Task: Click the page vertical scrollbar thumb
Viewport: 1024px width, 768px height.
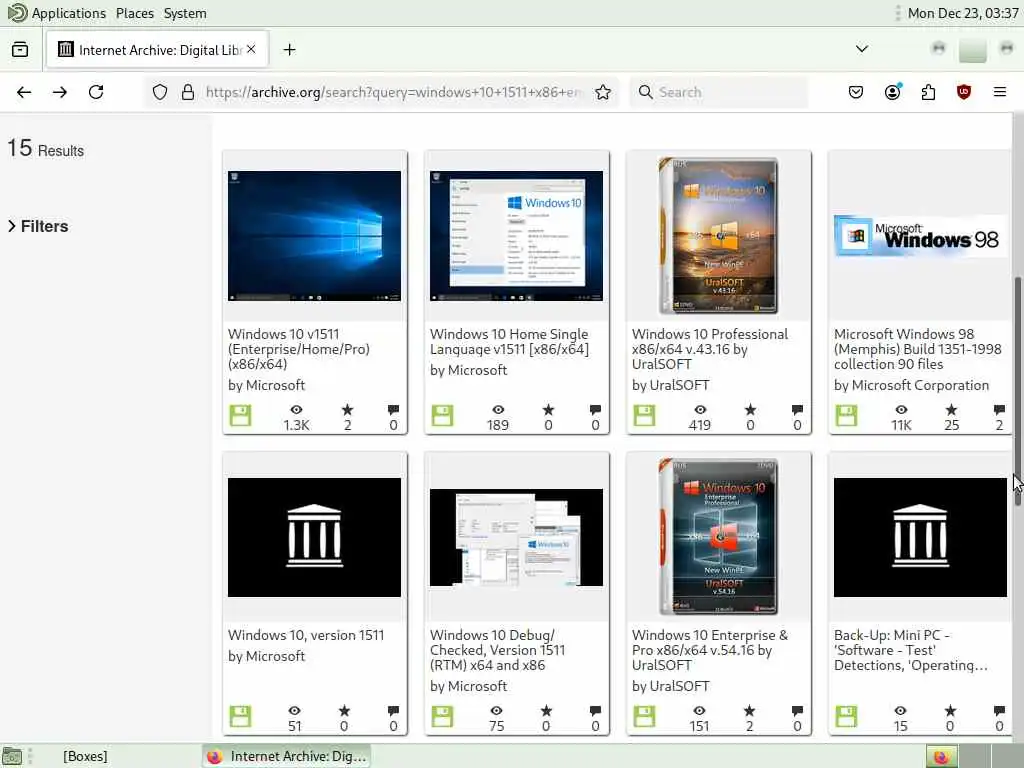Action: pos(1018,390)
